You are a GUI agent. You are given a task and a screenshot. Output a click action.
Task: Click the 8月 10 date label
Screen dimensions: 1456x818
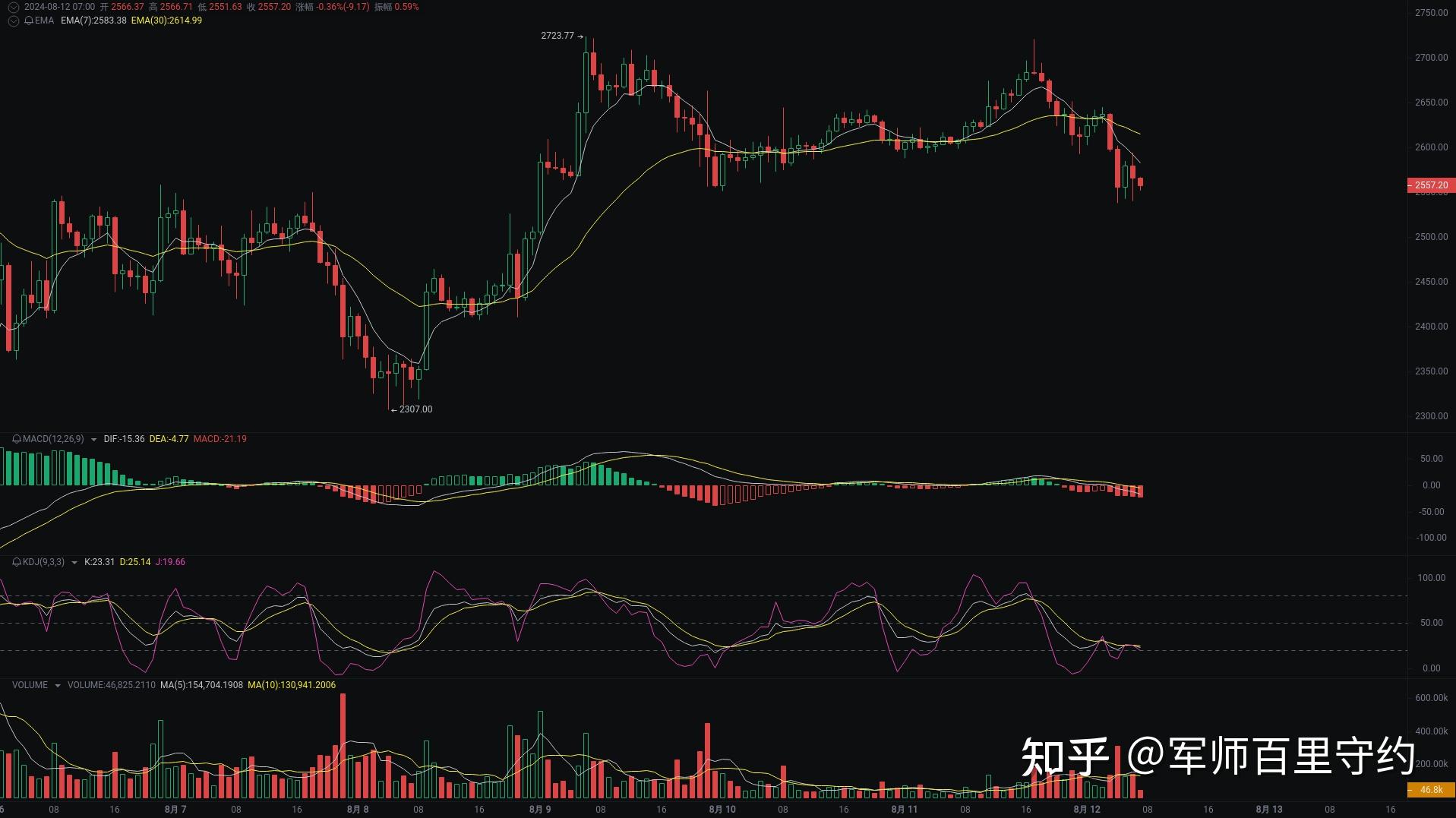[722, 810]
